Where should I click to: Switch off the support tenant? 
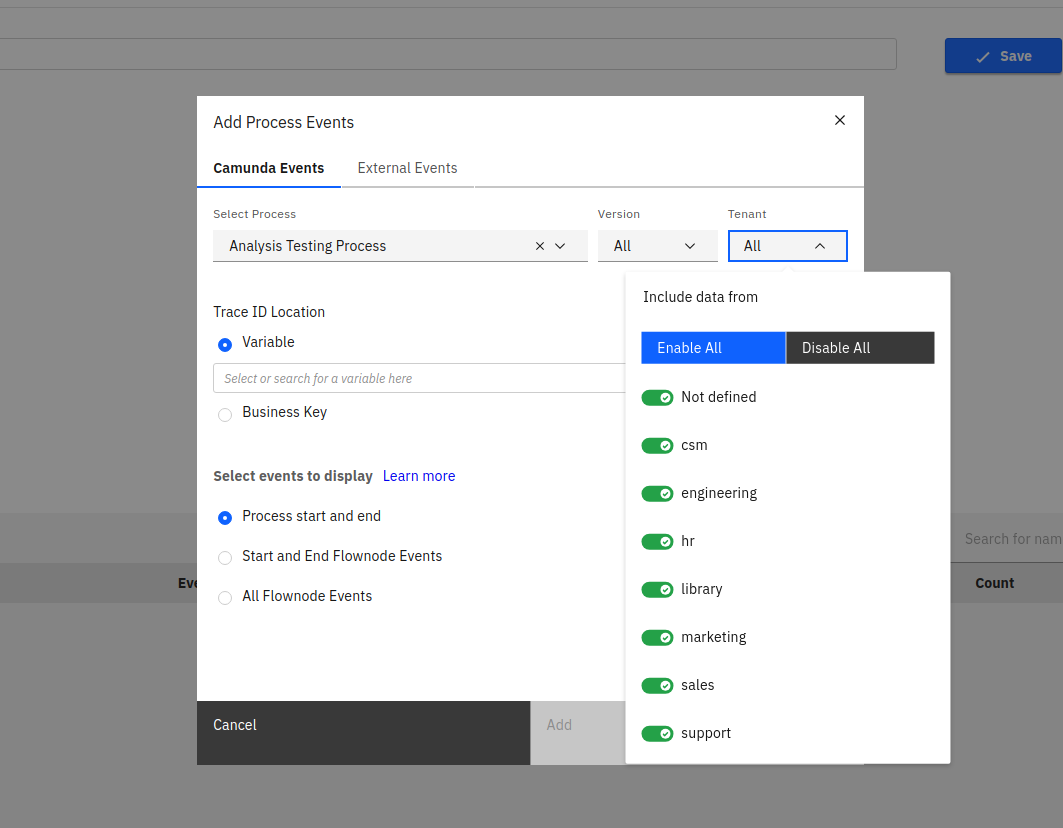click(657, 734)
